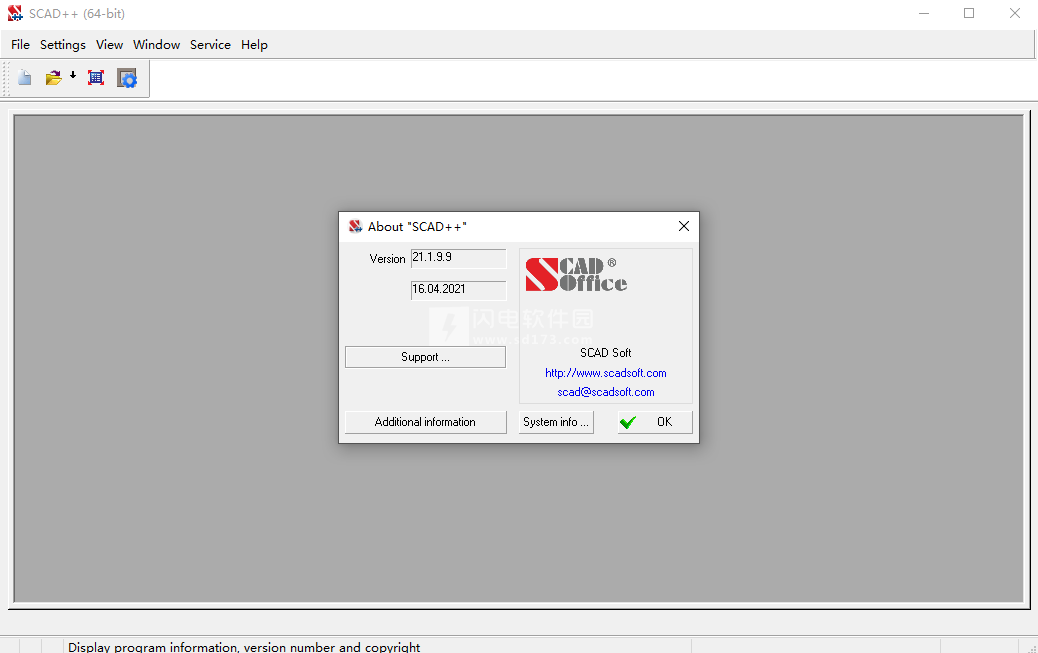
Task: Create a new project with the toolbar icon
Action: coord(24,78)
